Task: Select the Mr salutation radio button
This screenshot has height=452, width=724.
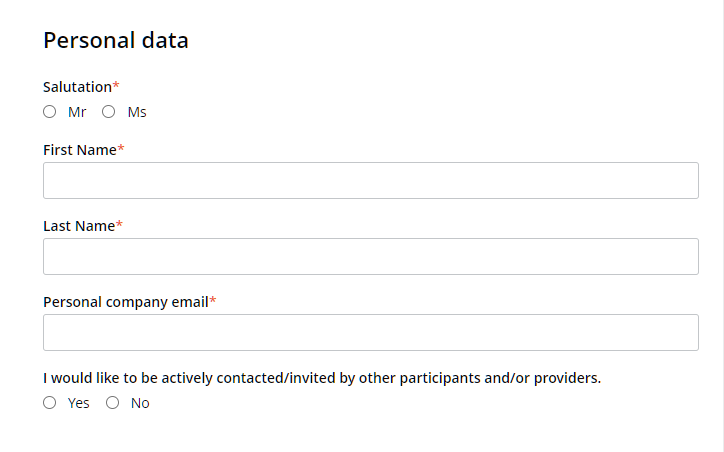Action: pos(50,112)
